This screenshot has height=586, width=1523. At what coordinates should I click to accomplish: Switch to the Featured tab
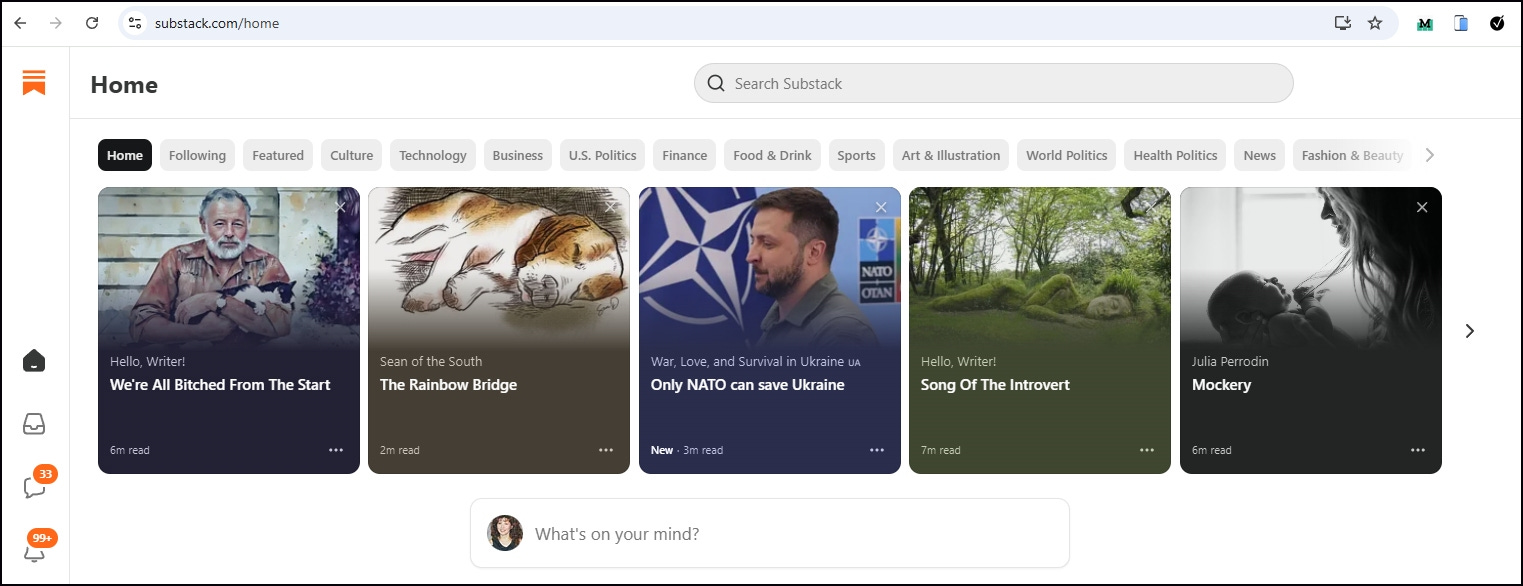278,155
